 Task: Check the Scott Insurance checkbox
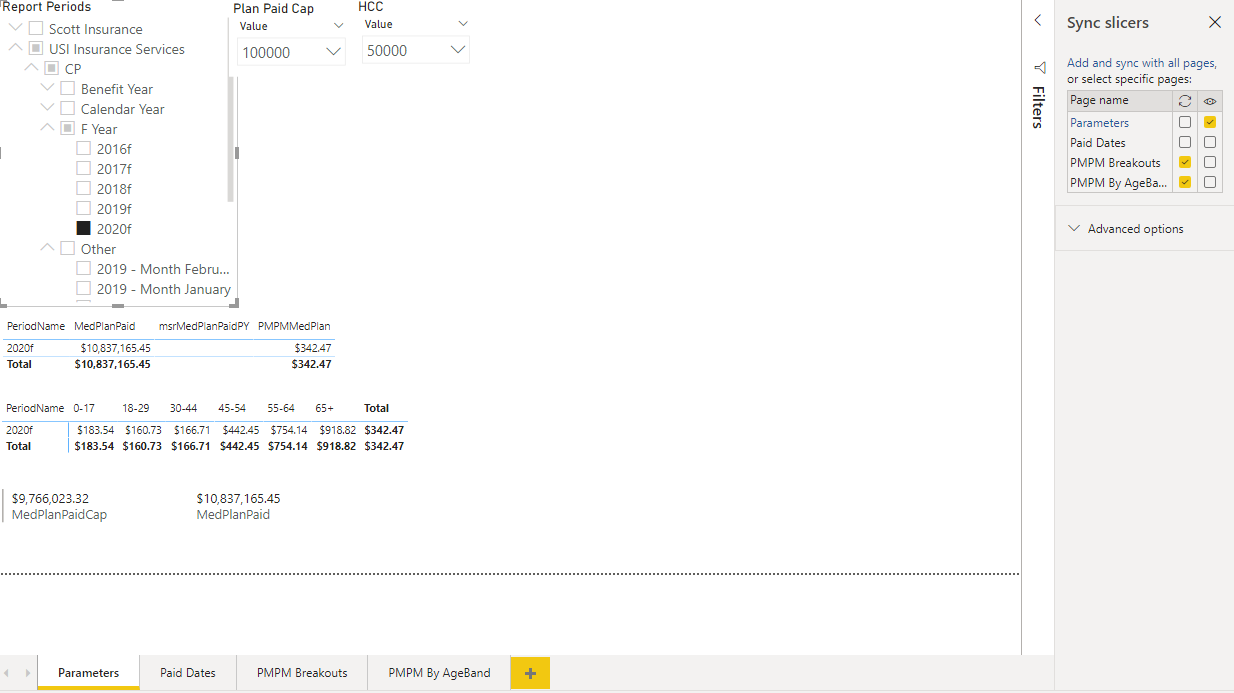[x=36, y=28]
